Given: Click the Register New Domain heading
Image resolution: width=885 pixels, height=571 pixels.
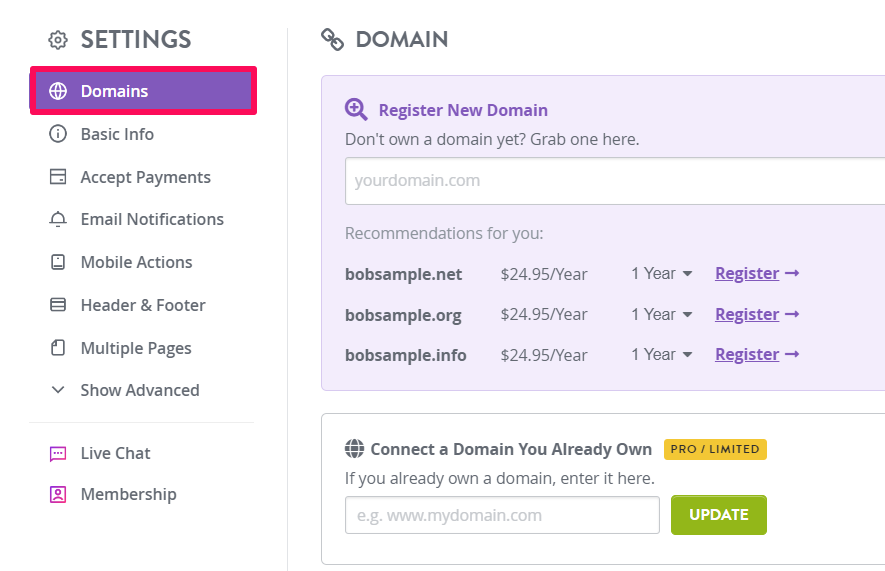Looking at the screenshot, I should coord(463,110).
